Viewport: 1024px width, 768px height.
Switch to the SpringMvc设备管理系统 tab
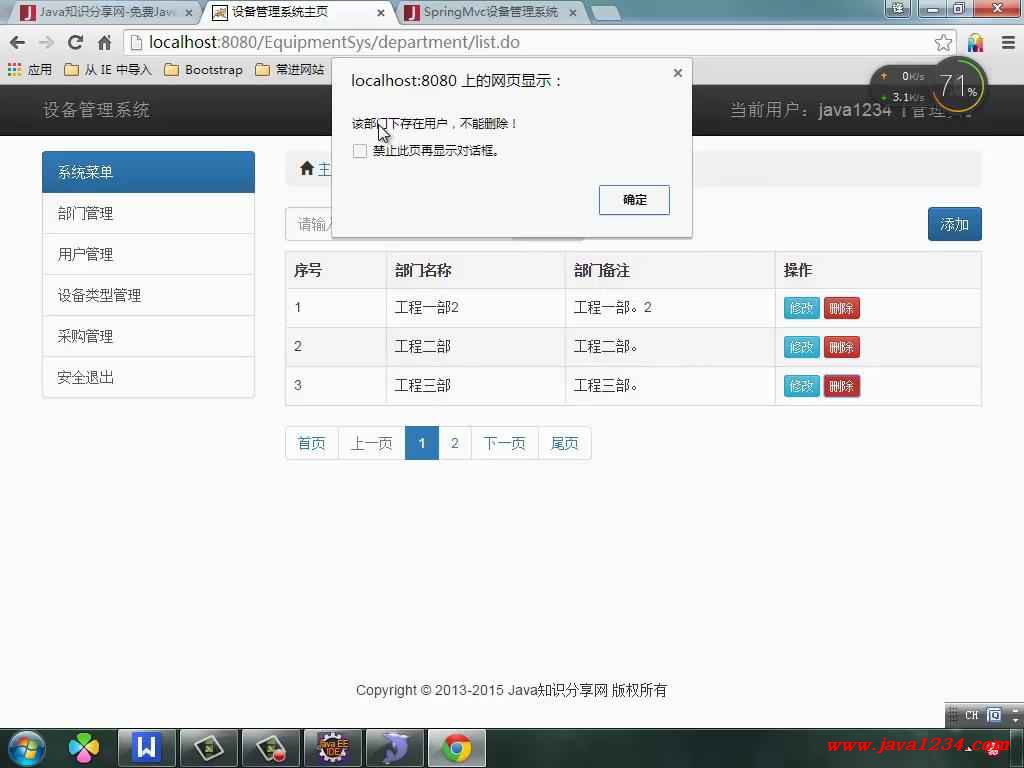point(488,12)
